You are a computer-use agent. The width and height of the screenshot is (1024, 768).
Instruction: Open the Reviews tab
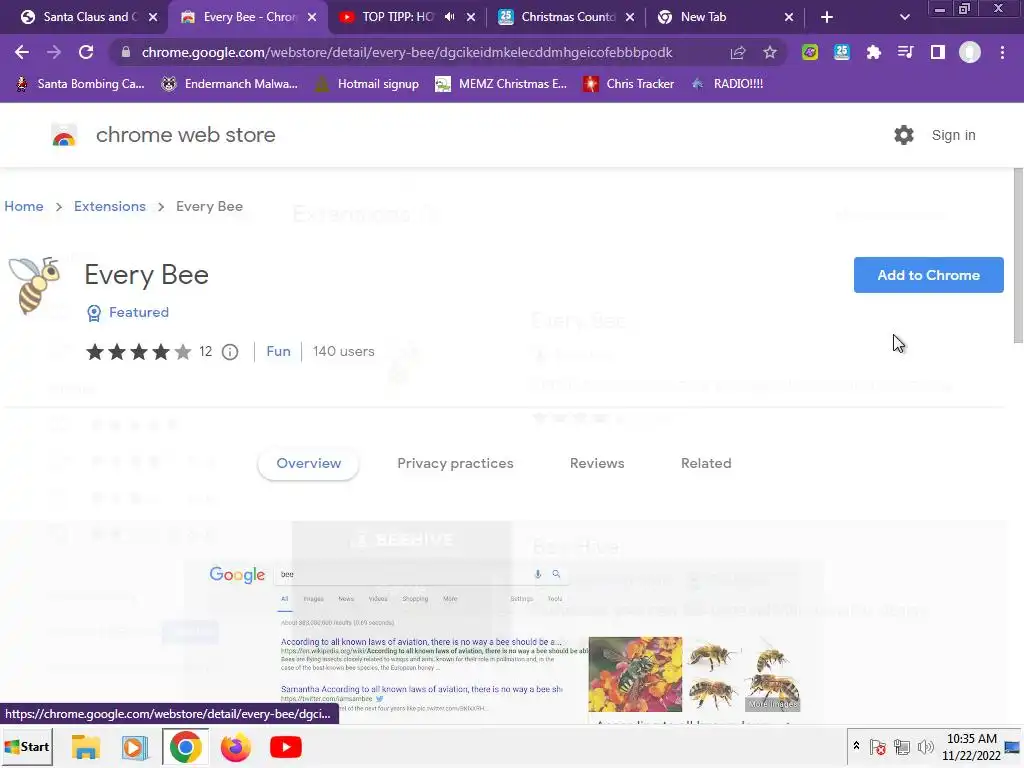(x=597, y=464)
